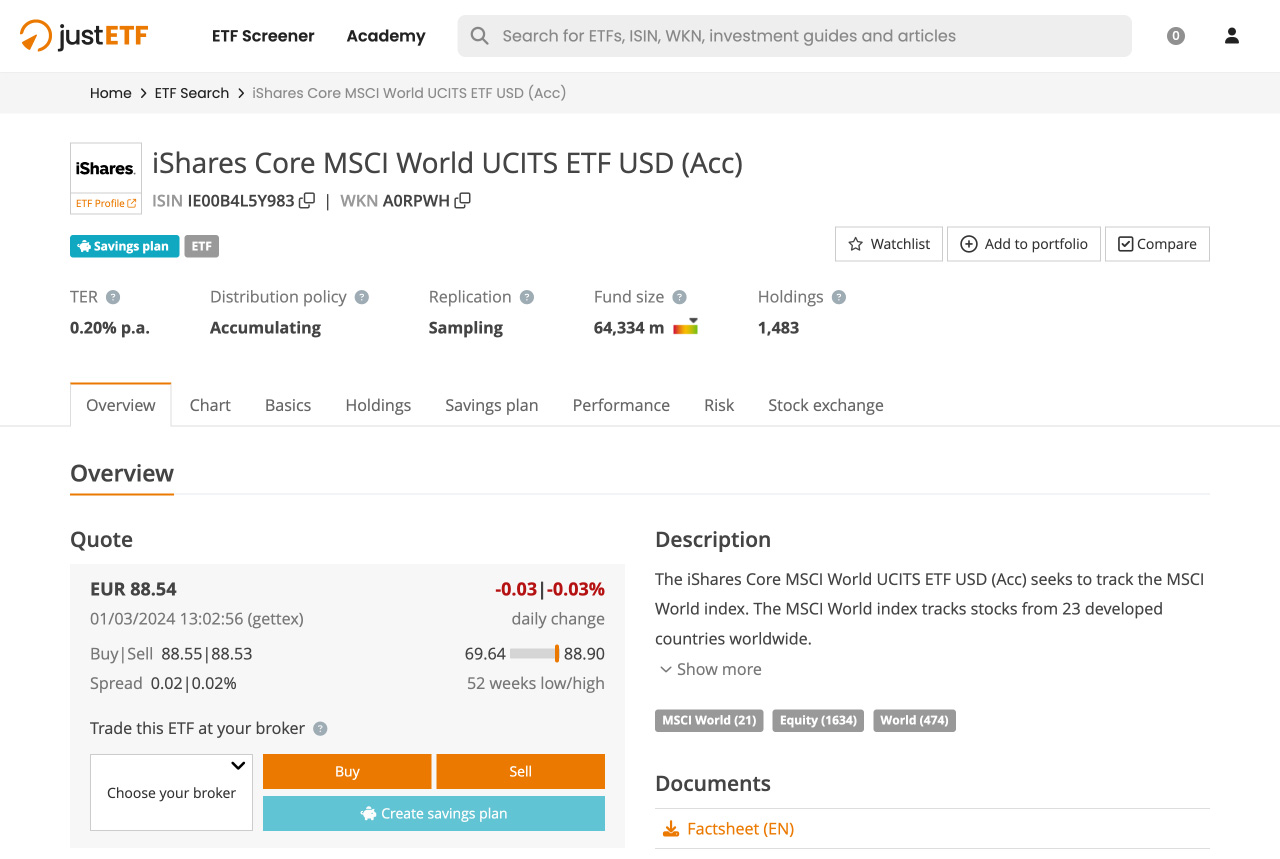This screenshot has width=1280, height=859.
Task: Click the Equity (1634) tag
Action: pos(818,720)
